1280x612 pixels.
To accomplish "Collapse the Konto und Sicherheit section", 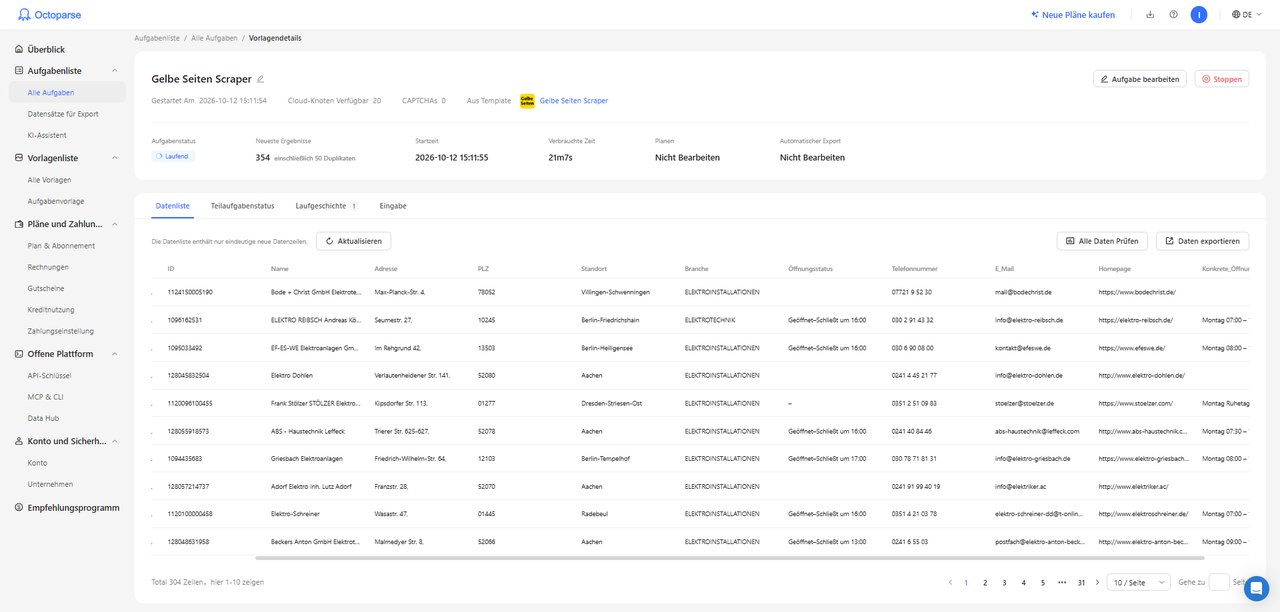I will (115, 441).
